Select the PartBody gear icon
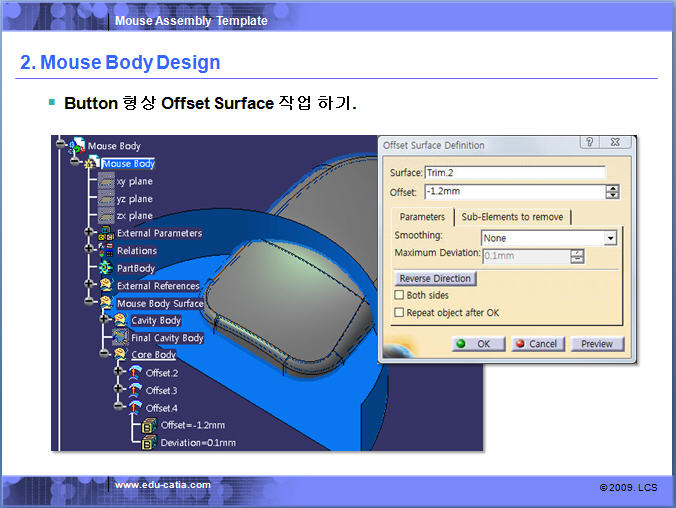This screenshot has width=676, height=508. coord(106,268)
